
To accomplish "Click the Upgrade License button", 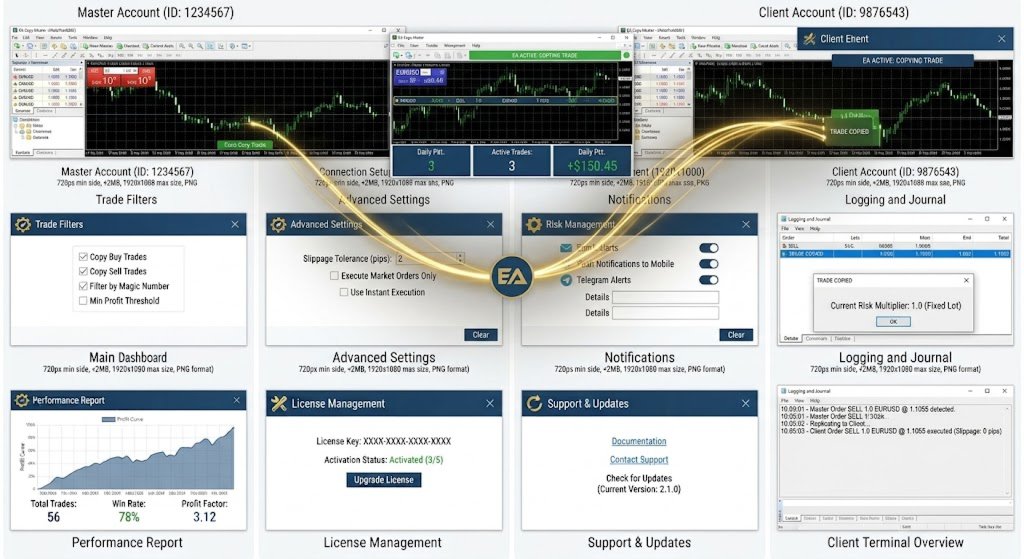I will (384, 480).
